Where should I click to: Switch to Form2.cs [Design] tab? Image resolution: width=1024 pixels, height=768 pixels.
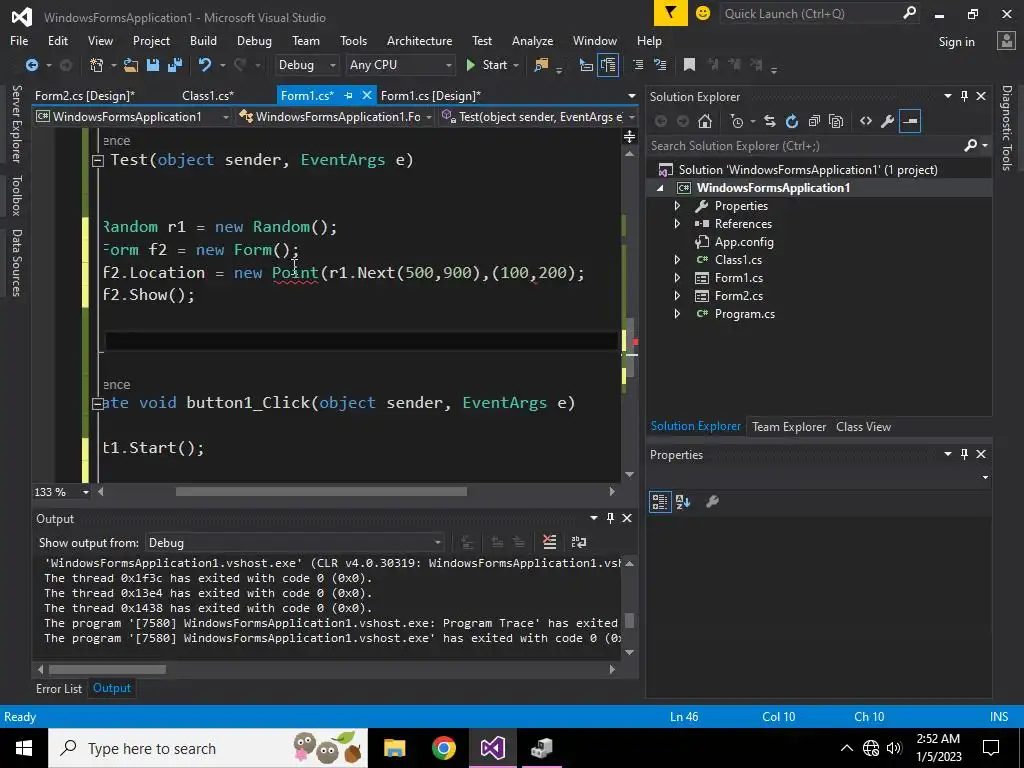[x=85, y=95]
